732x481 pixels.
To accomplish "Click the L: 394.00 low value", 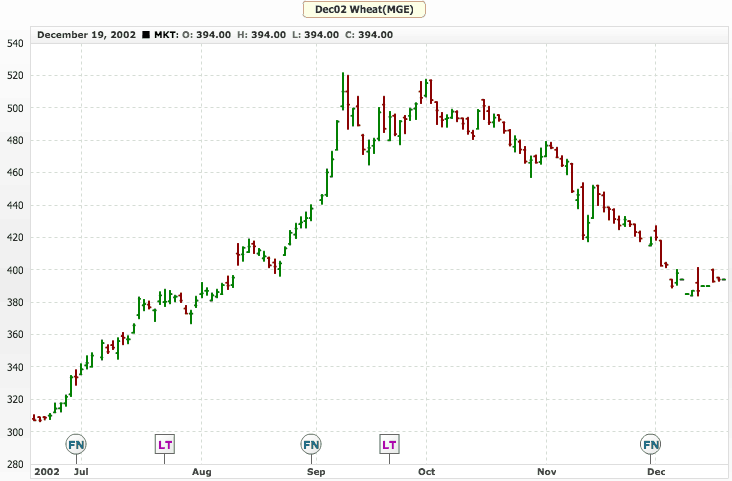I will (x=316, y=35).
